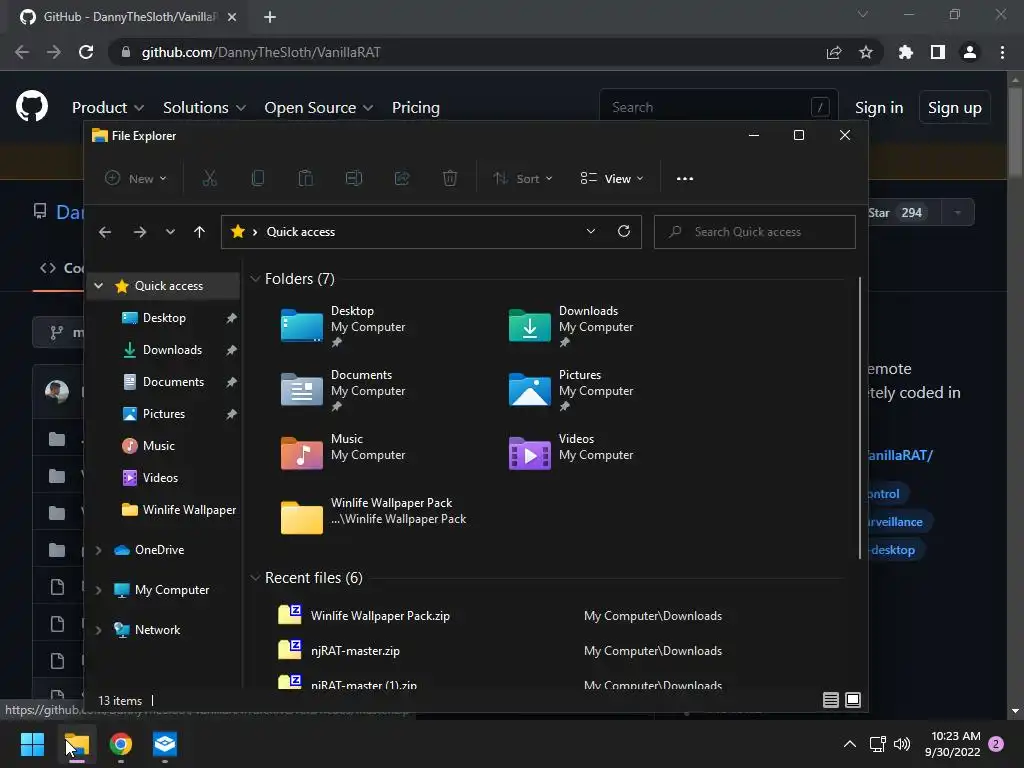Click the clock and date in taskbar
1024x768 pixels.
952,744
